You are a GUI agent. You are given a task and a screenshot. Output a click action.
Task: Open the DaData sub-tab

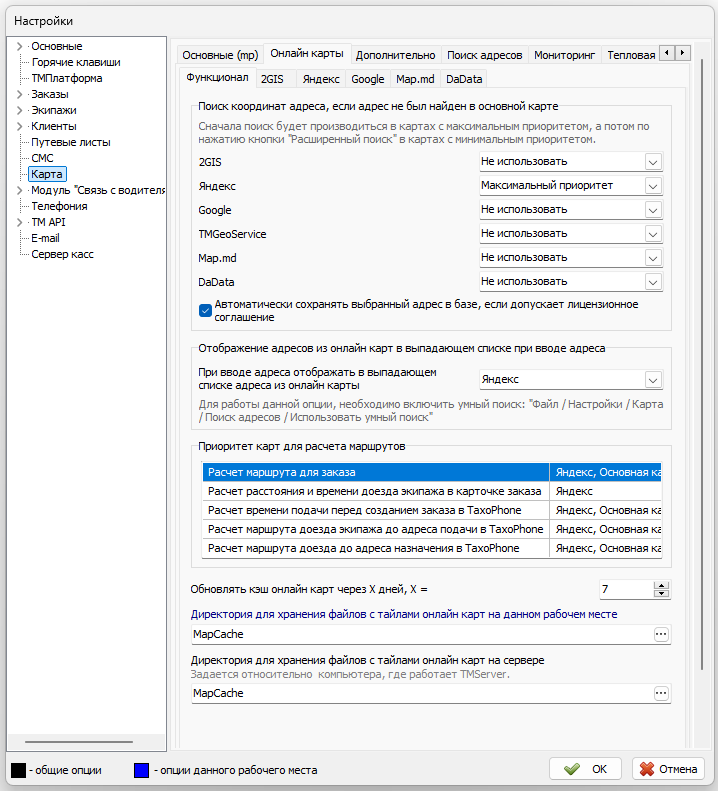pyautogui.click(x=464, y=79)
